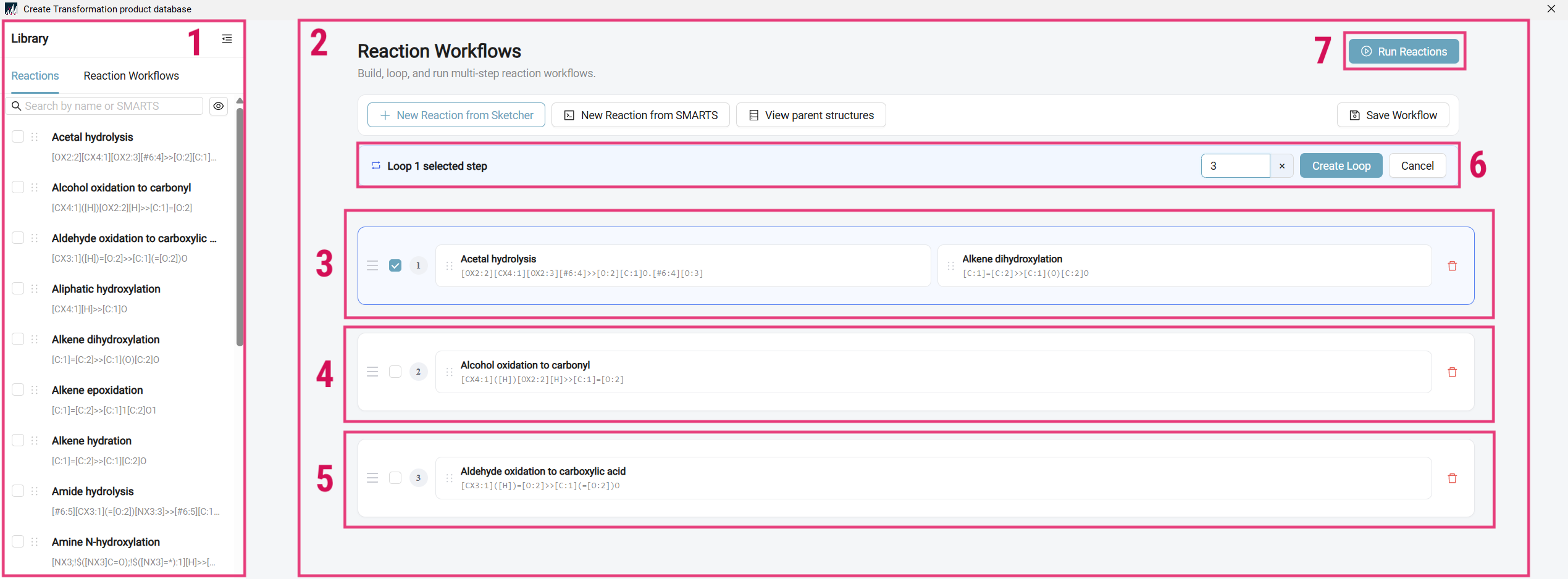The height and width of the screenshot is (579, 1568).
Task: Delete workflow step 1 with trash icon
Action: (1452, 266)
